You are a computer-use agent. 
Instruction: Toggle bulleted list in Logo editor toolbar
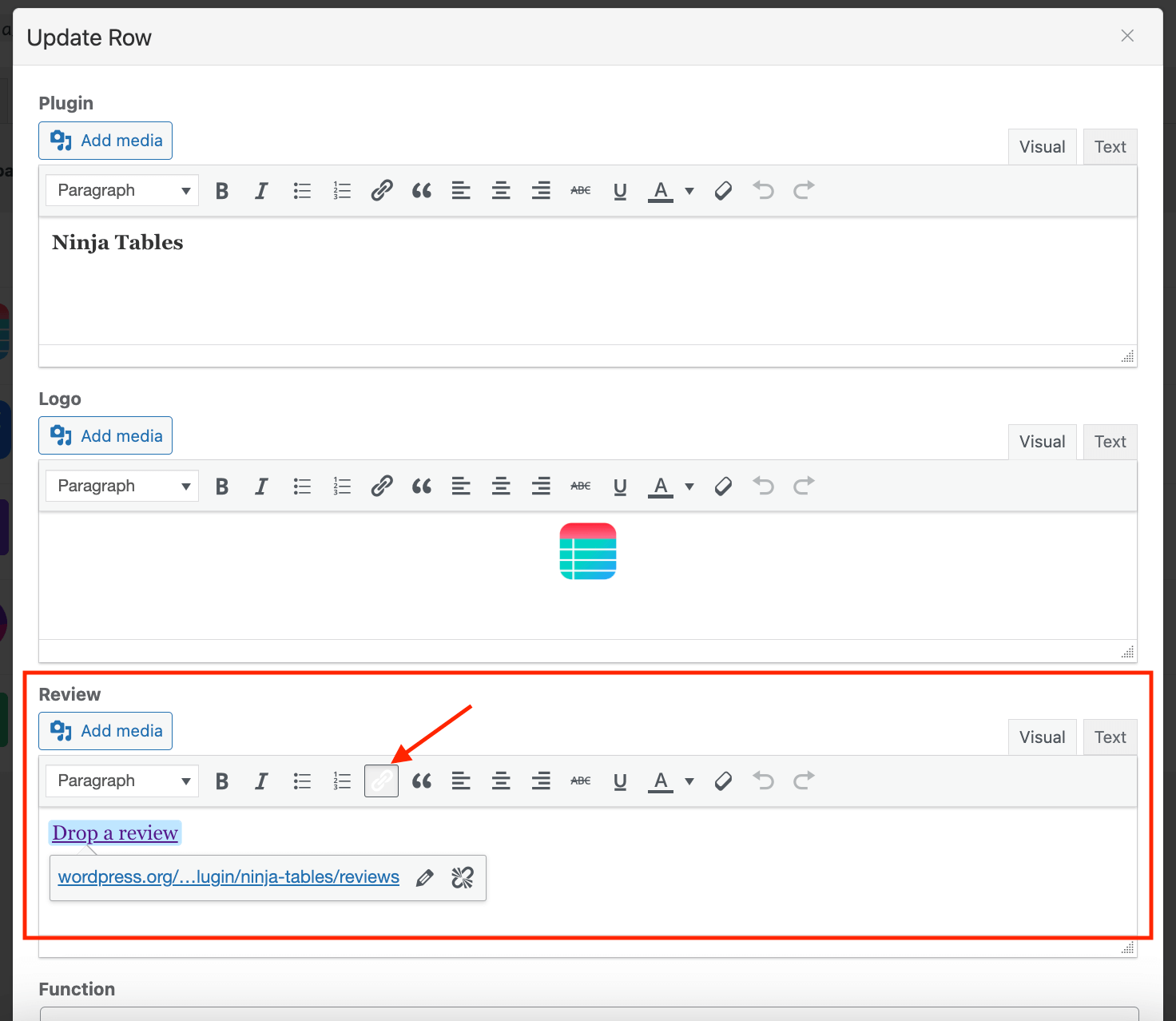click(302, 487)
